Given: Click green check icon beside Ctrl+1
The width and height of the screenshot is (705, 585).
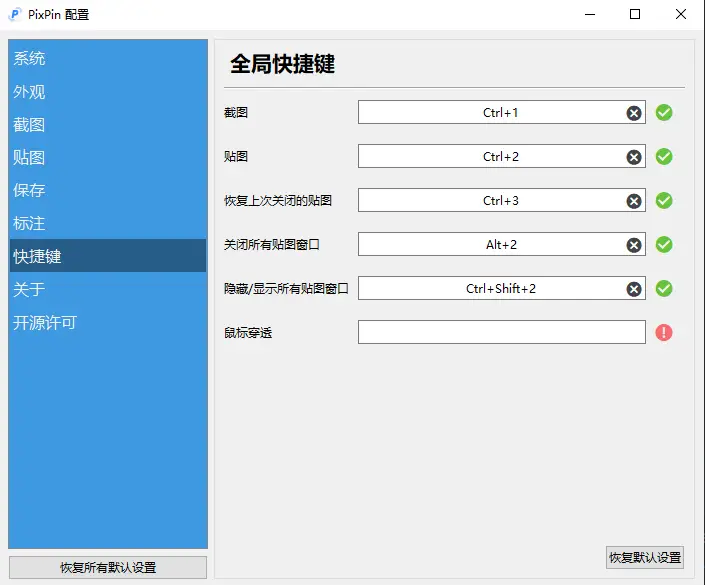Looking at the screenshot, I should pyautogui.click(x=664, y=112).
